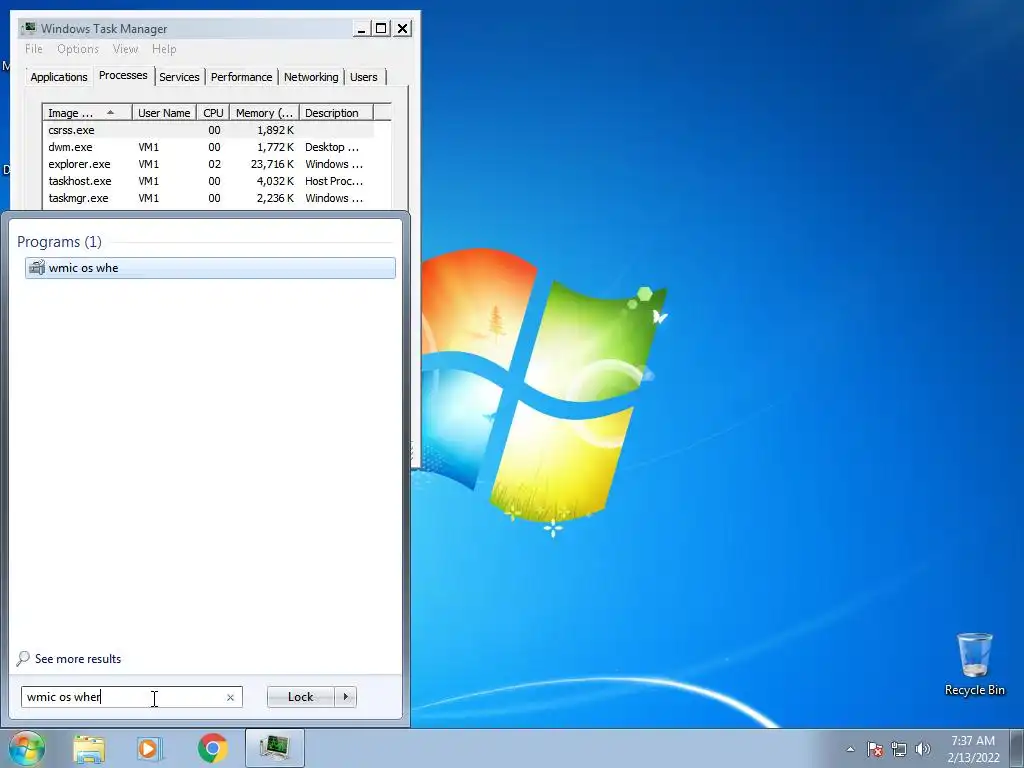Sort by the Image Name column header
This screenshot has width=1024, height=768.
pyautogui.click(x=88, y=113)
